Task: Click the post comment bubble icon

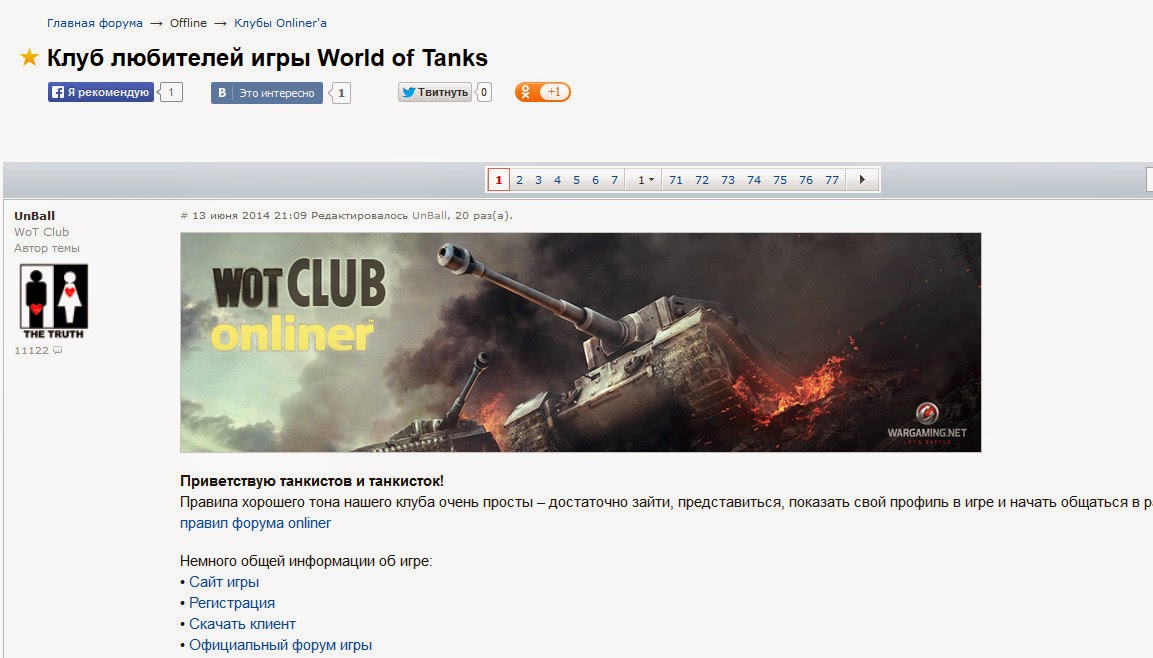Action: [57, 350]
